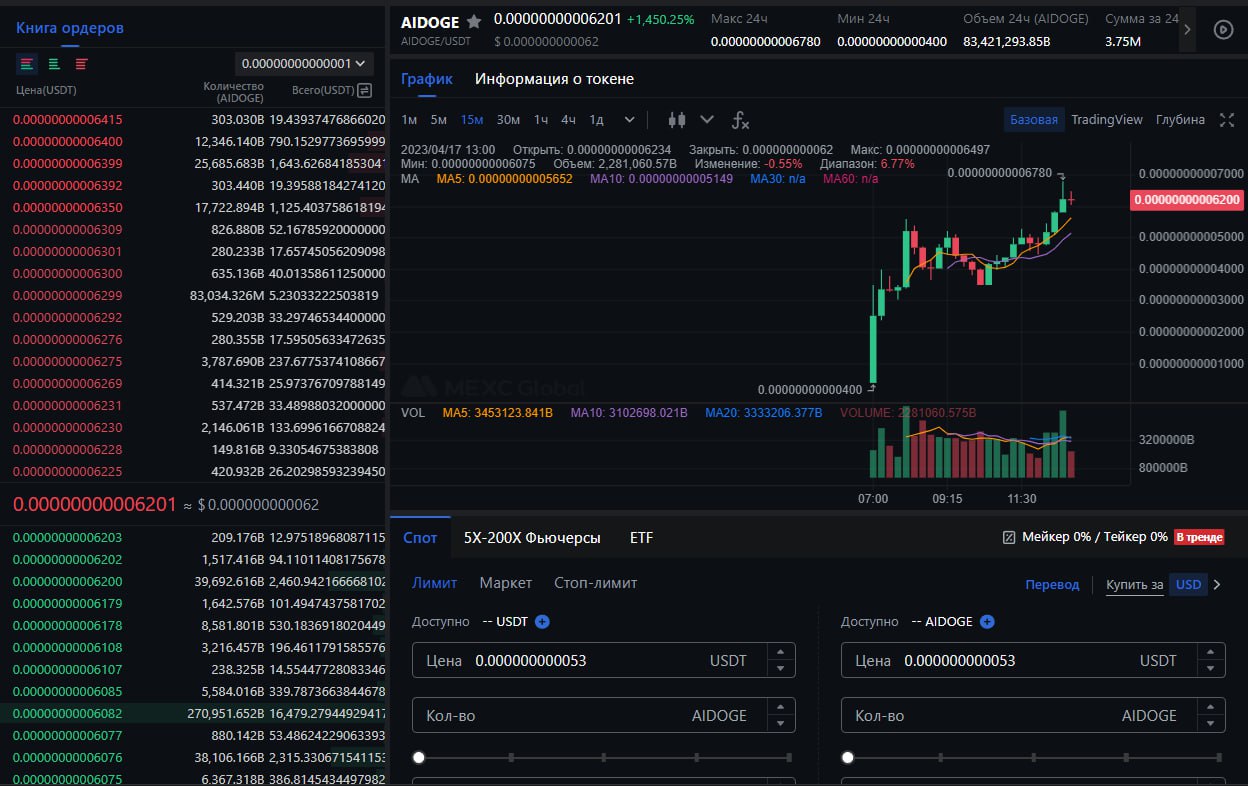Increase sell price with up stepper
The height and width of the screenshot is (786, 1248).
point(1211,652)
